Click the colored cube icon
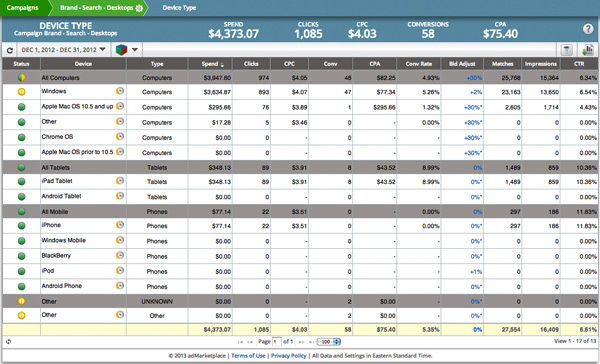The height and width of the screenshot is (364, 600). (121, 50)
